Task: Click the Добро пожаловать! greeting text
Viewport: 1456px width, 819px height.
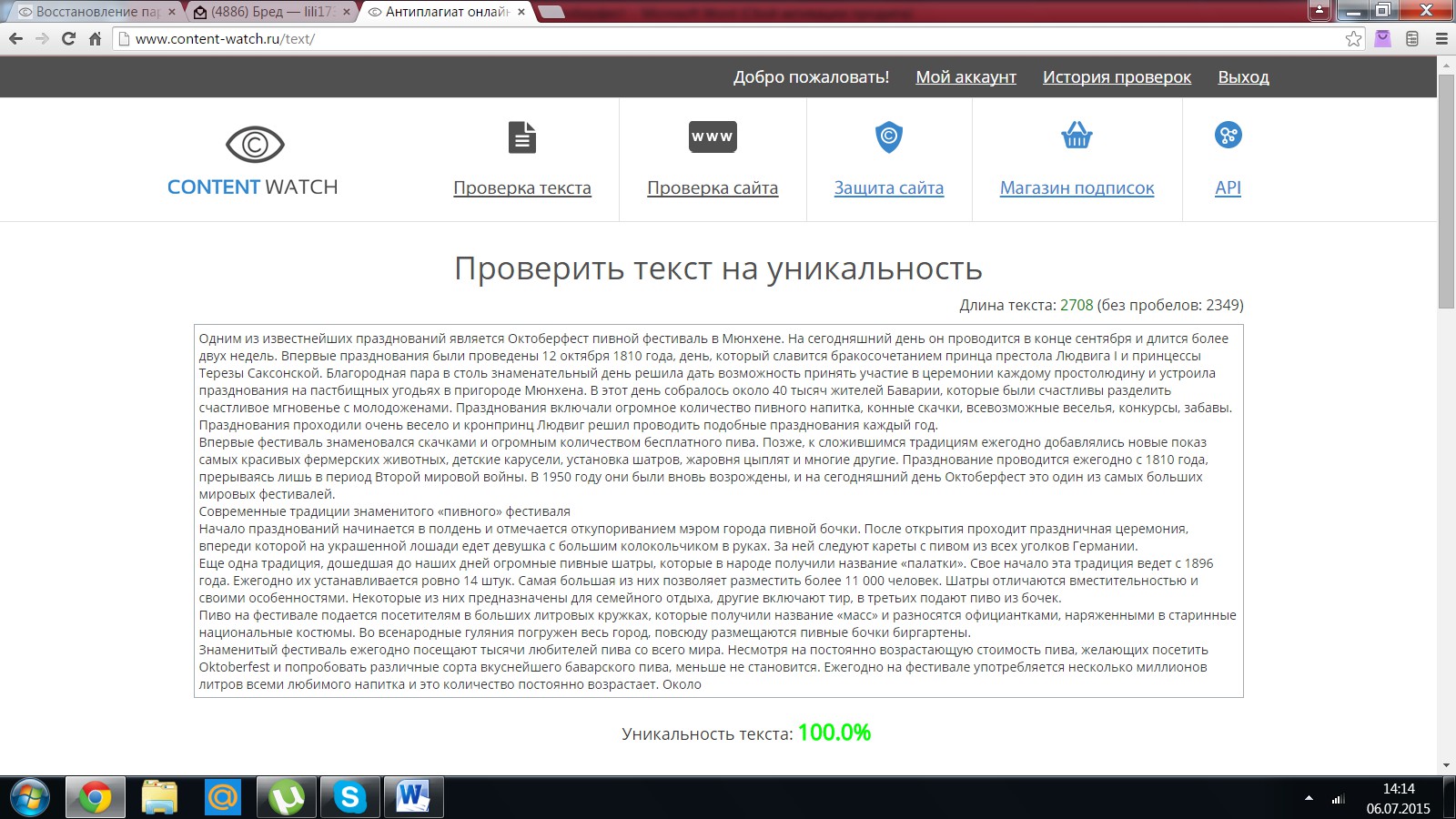Action: (812, 77)
